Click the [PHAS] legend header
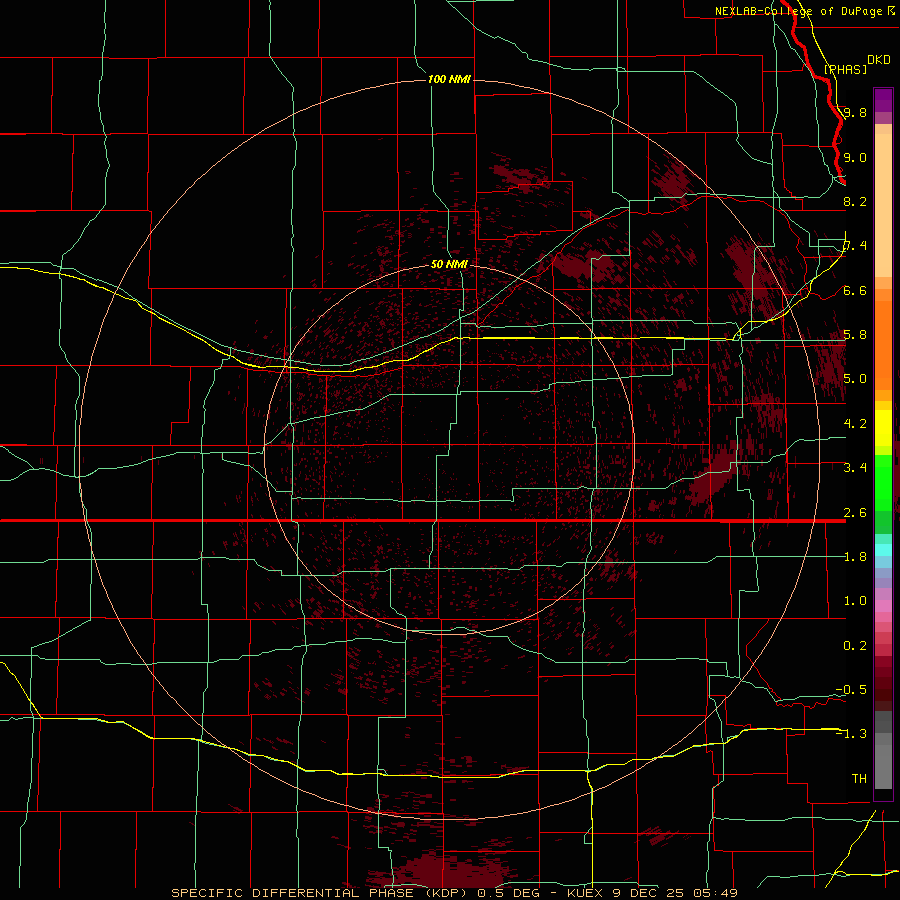Viewport: 900px width, 900px height. coord(845,69)
